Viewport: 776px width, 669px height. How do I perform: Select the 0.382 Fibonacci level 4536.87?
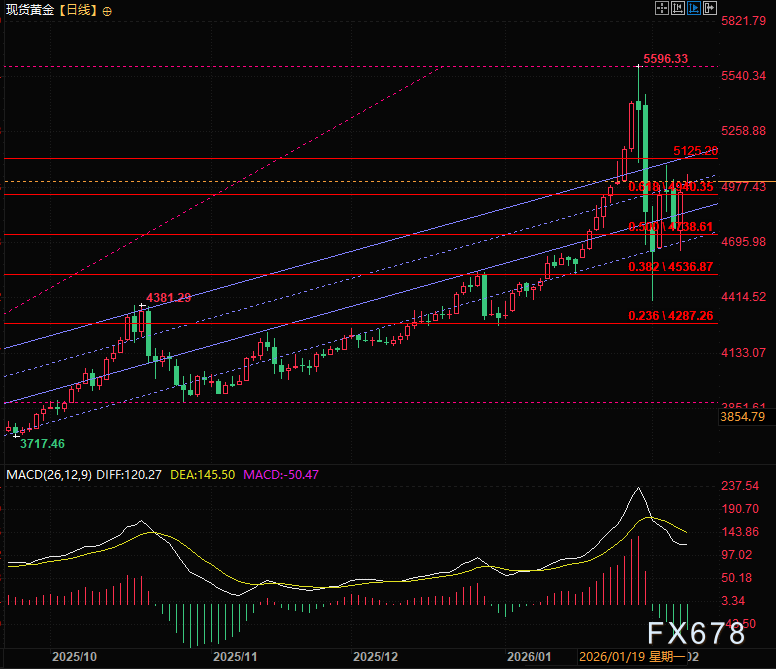click(x=671, y=267)
